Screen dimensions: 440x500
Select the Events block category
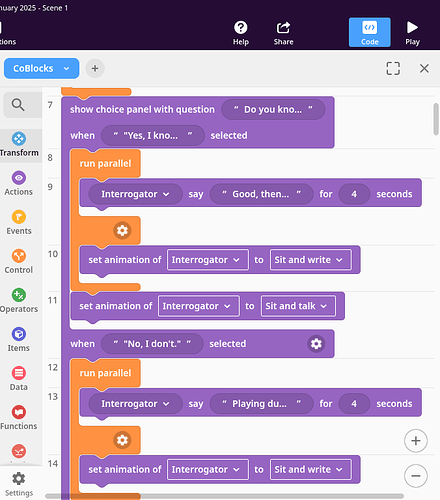click(19, 223)
